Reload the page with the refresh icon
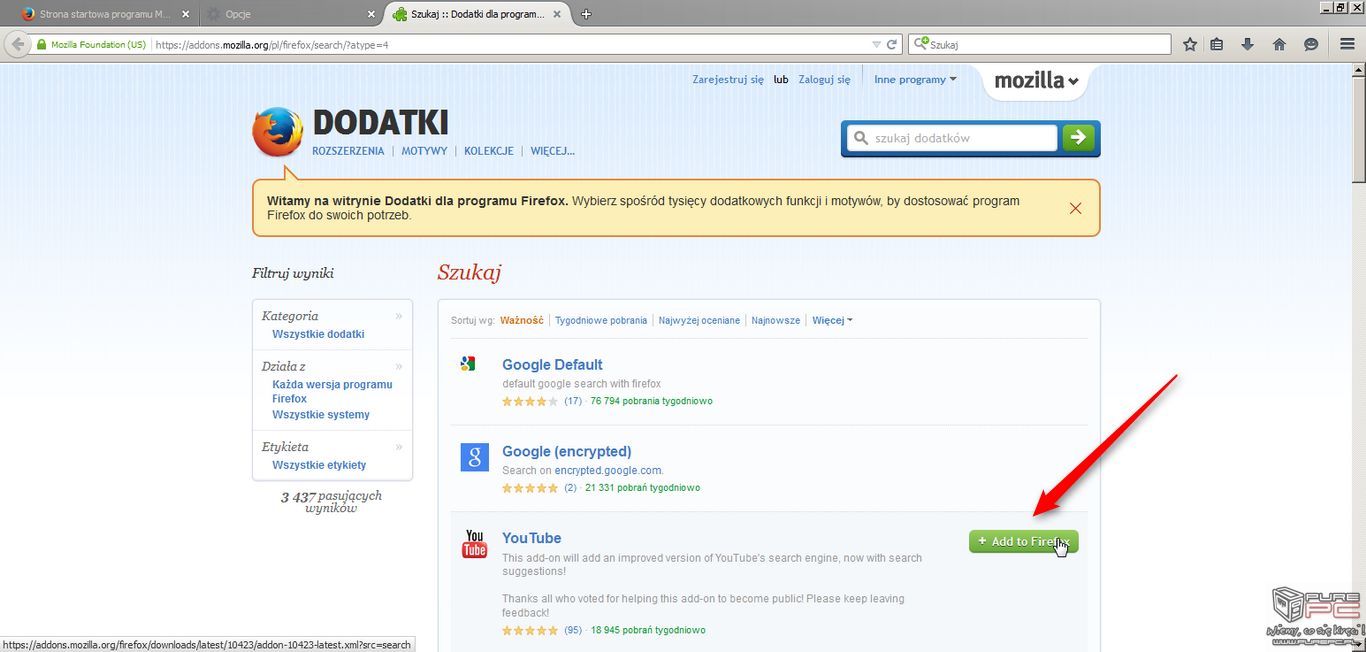This screenshot has height=652, width=1366. [x=892, y=45]
